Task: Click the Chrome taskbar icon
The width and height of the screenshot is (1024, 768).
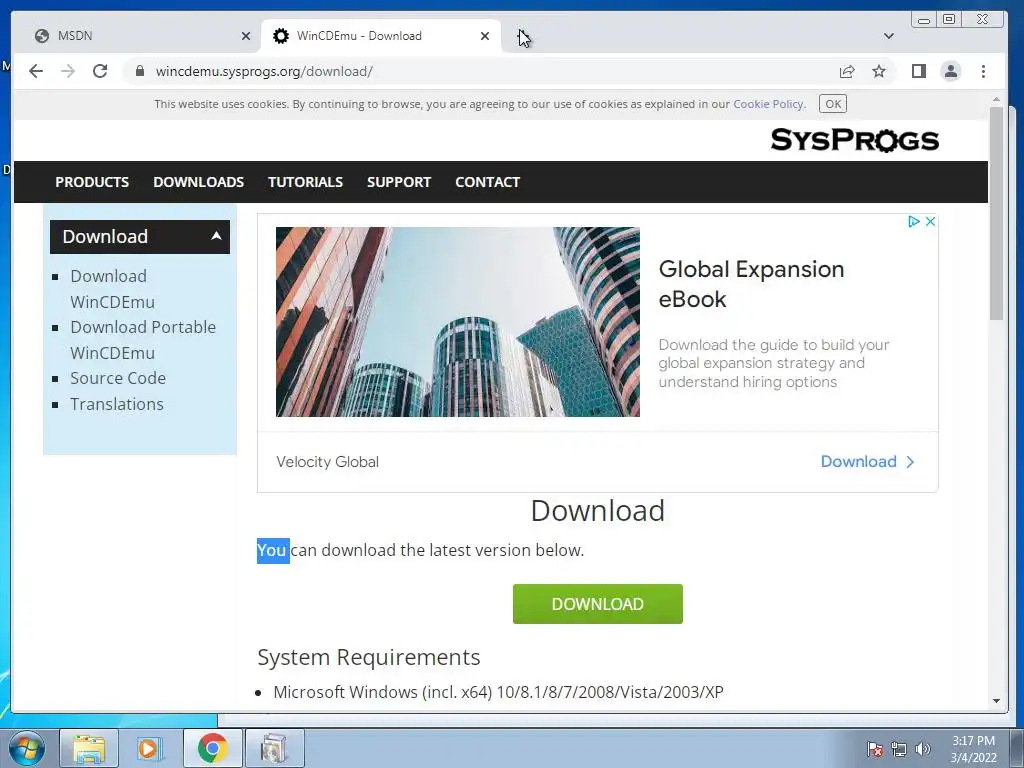Action: pos(212,748)
